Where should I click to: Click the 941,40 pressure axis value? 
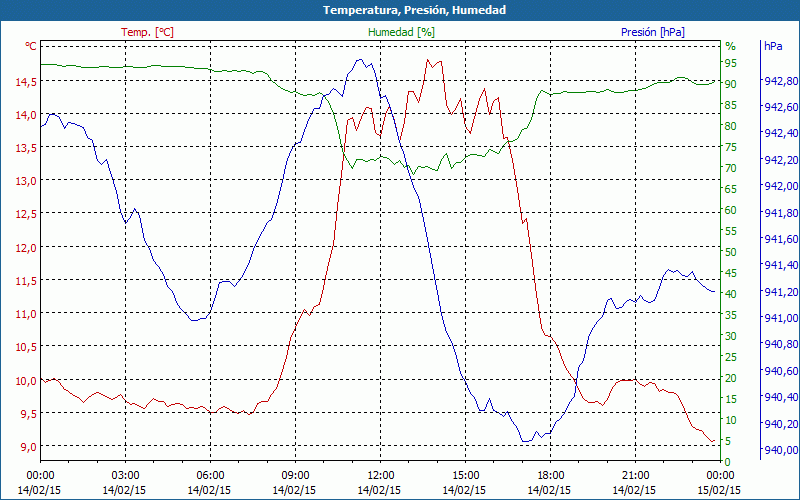coord(779,265)
